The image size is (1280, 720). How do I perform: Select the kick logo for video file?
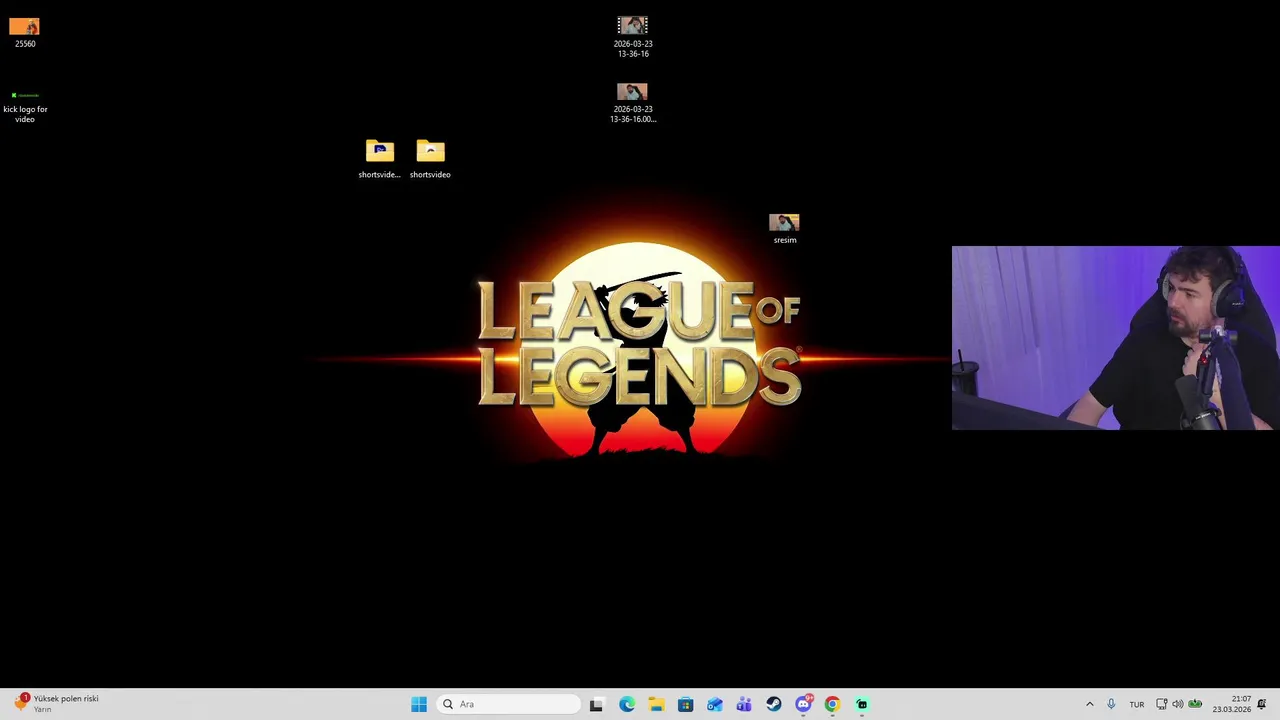click(x=25, y=104)
